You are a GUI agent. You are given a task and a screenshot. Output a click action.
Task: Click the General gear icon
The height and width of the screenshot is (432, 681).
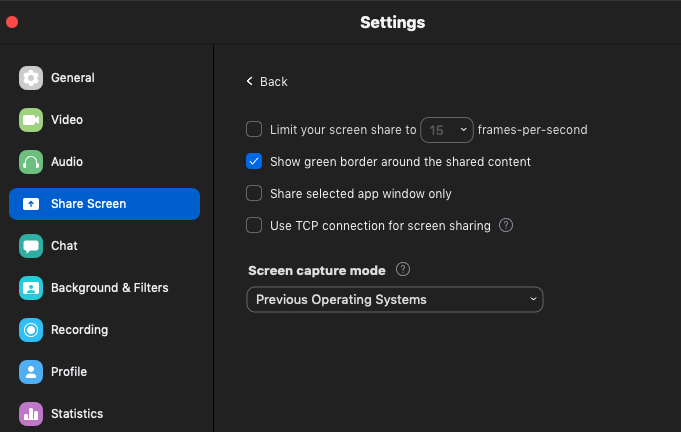coord(31,78)
